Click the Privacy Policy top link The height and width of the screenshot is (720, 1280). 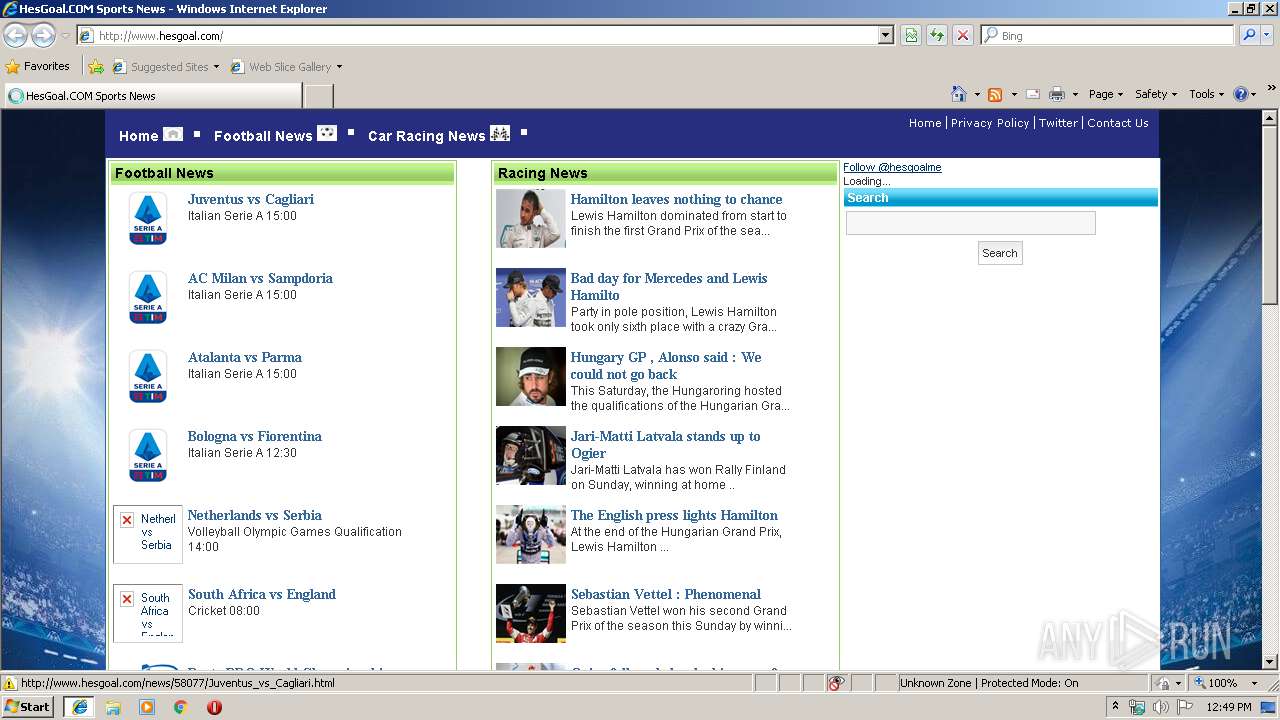coord(990,123)
